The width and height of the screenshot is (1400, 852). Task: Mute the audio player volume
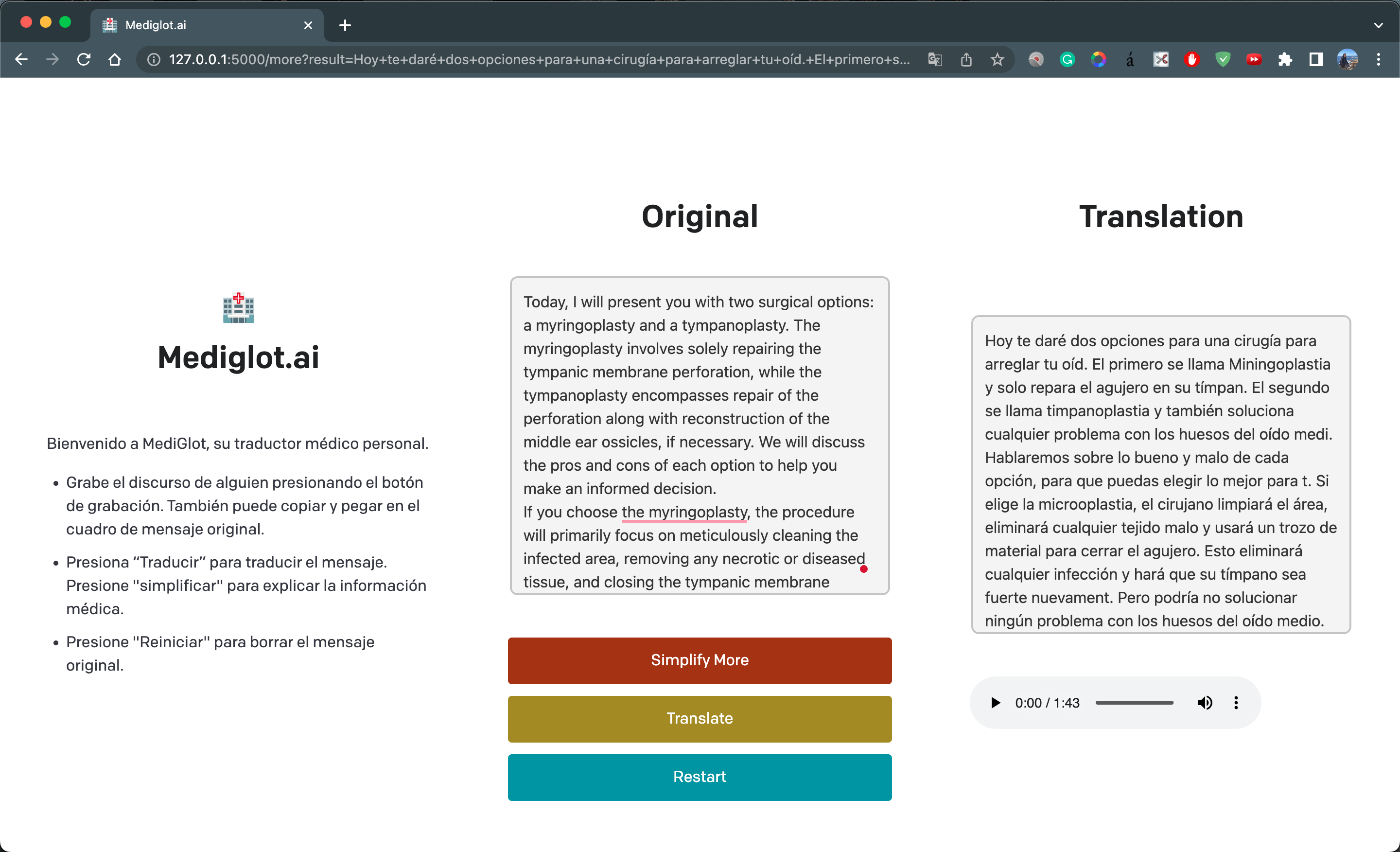1204,703
